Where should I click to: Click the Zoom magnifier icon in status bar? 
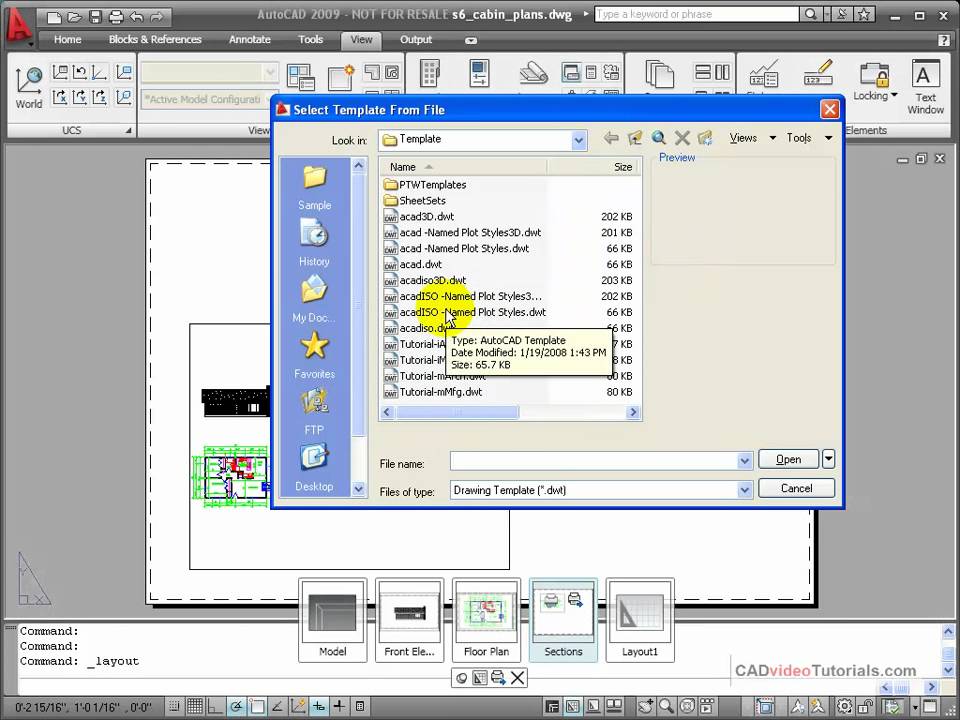[666, 707]
